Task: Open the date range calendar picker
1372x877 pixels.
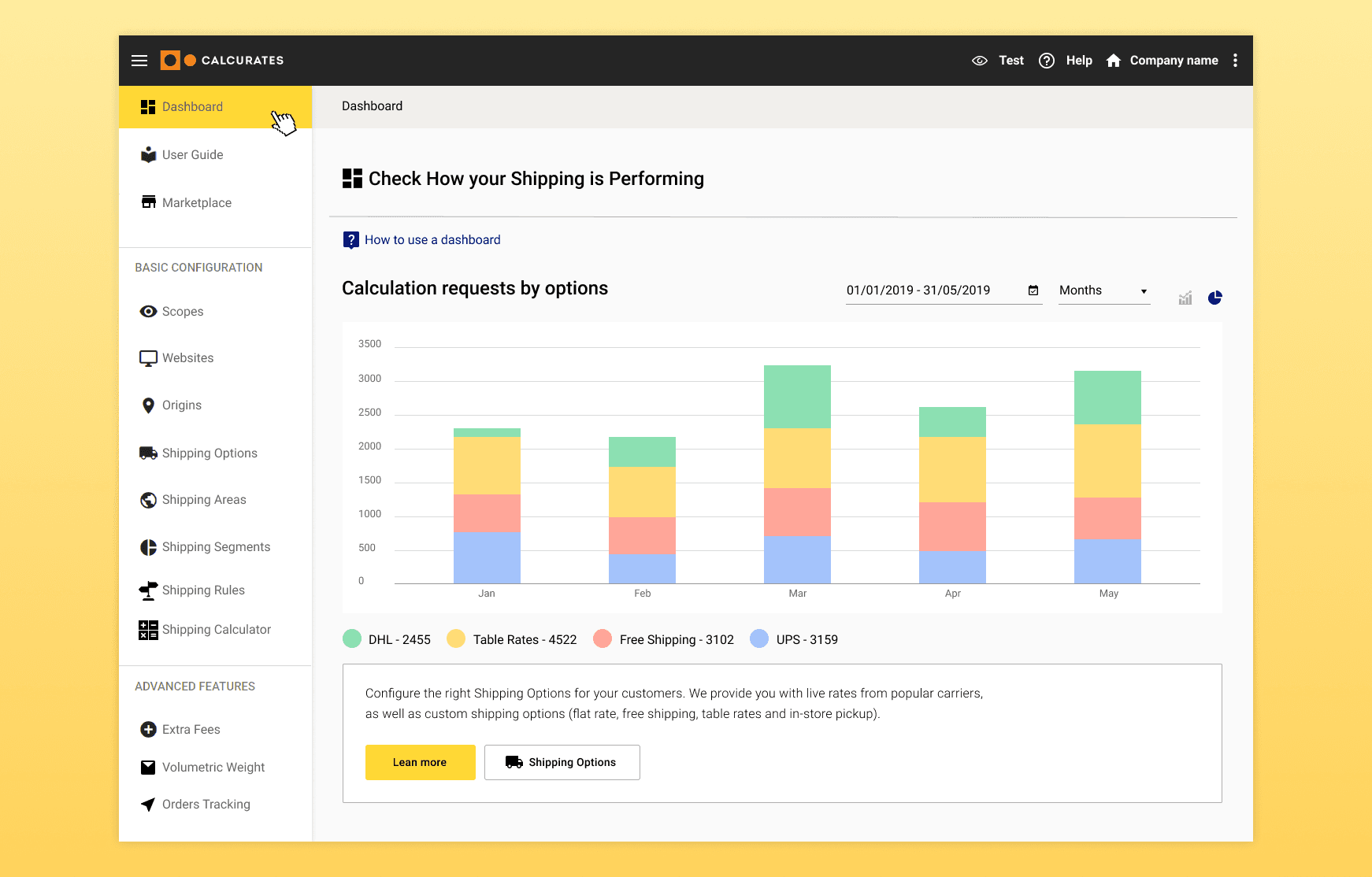Action: (x=1033, y=290)
